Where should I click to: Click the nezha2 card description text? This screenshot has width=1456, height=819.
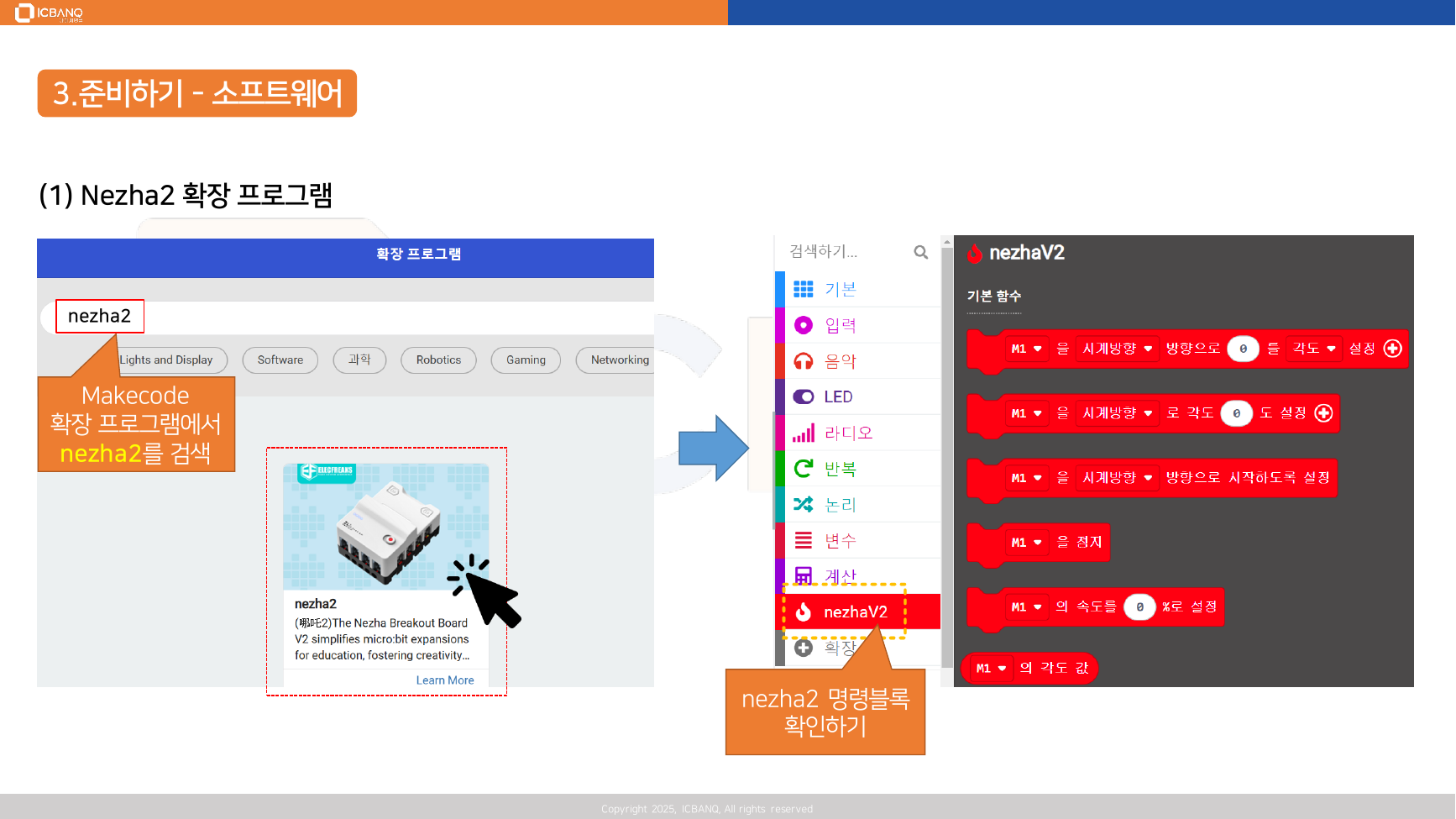tap(382, 639)
